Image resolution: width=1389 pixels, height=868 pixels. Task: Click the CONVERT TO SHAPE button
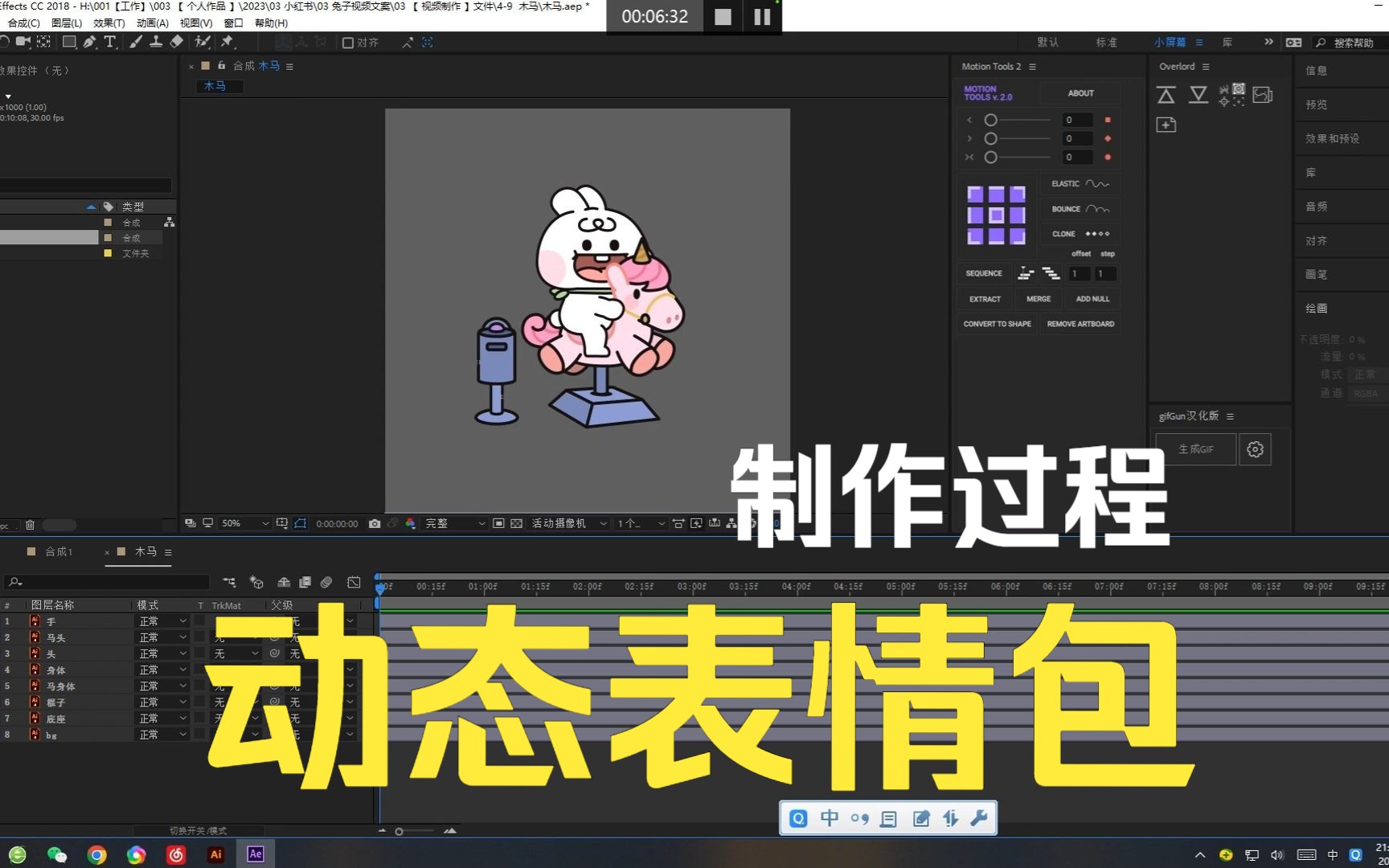coord(998,324)
